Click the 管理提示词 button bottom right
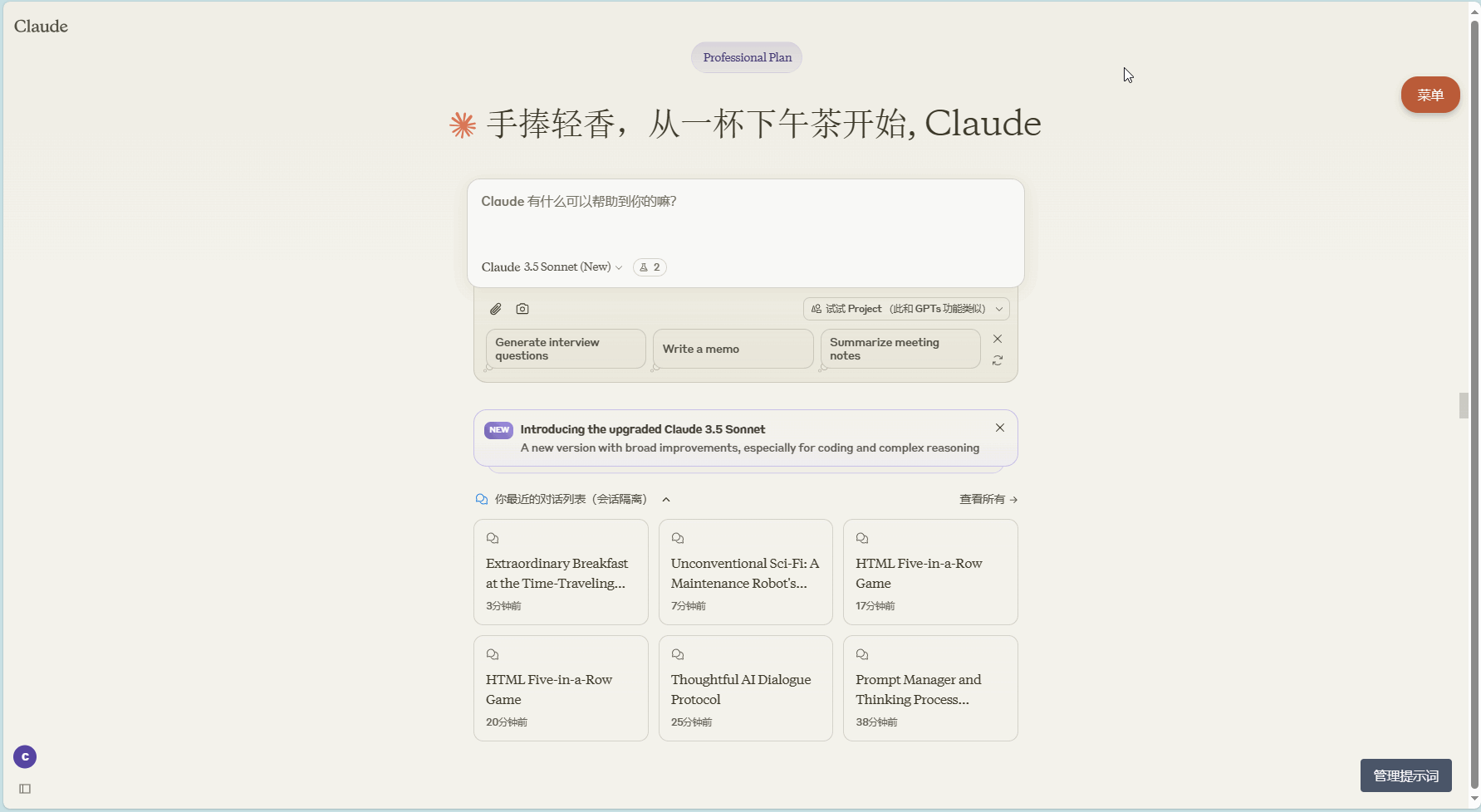 pos(1405,775)
